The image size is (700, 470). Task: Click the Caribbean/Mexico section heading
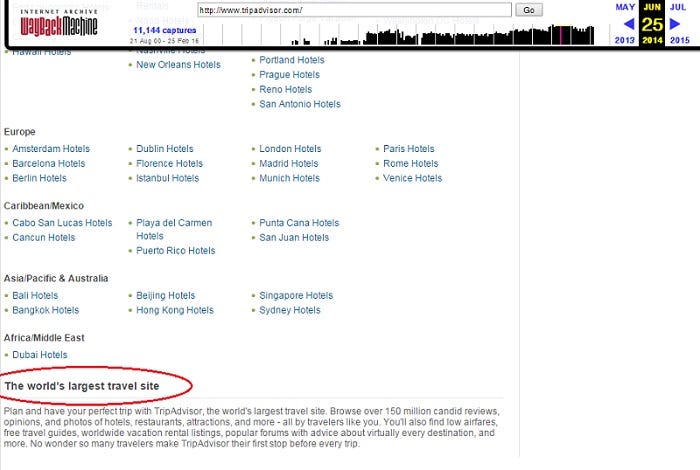(44, 206)
